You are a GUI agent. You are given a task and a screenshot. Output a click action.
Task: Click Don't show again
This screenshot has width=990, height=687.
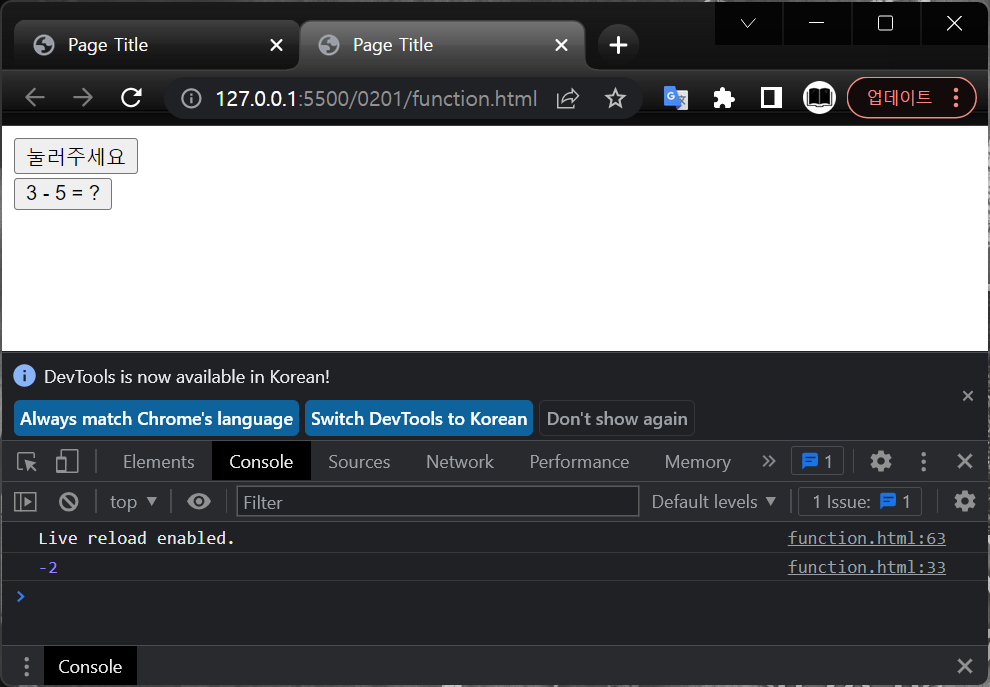(x=617, y=418)
